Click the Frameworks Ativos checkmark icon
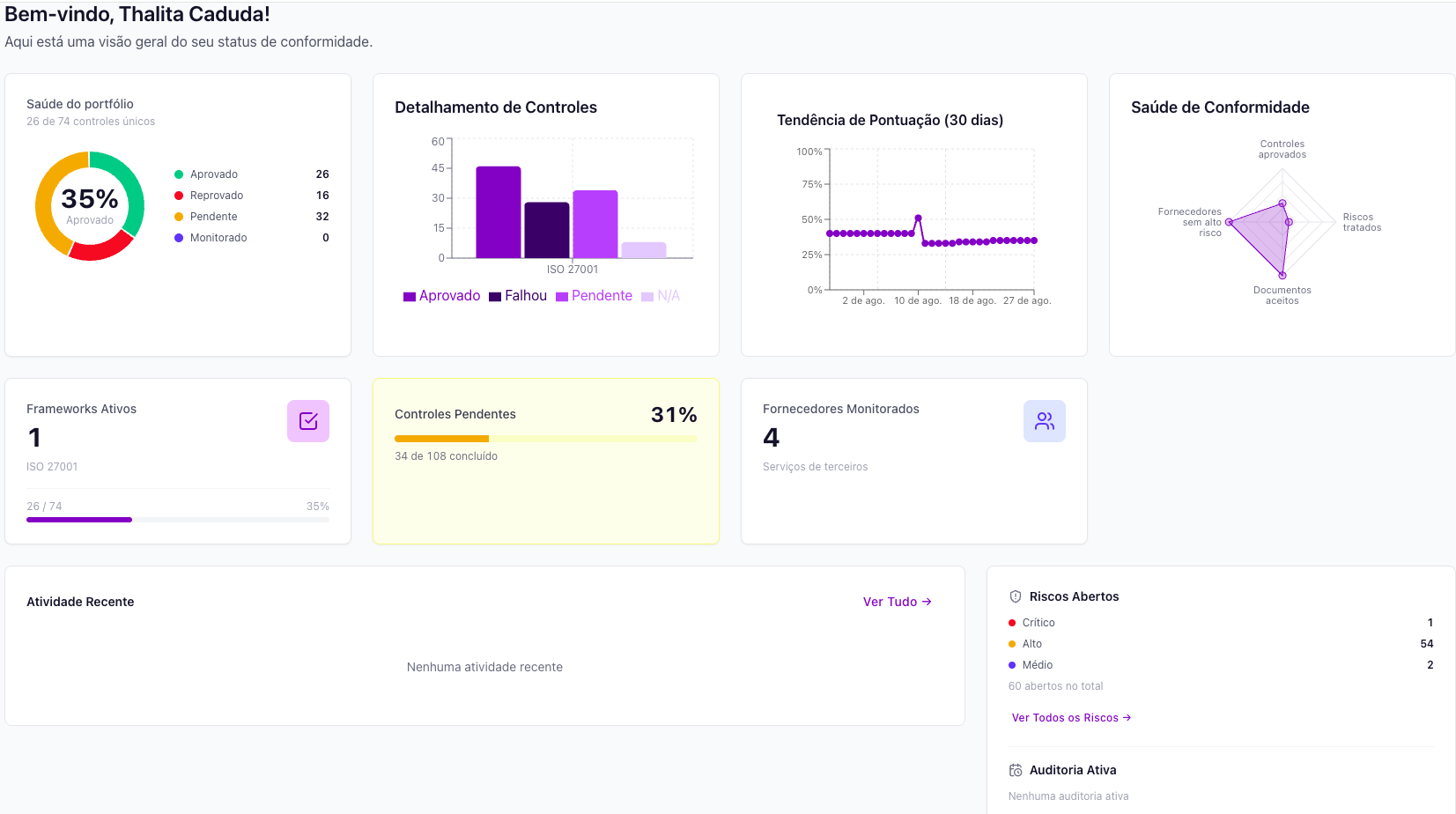The height and width of the screenshot is (814, 1456). pyautogui.click(x=308, y=421)
